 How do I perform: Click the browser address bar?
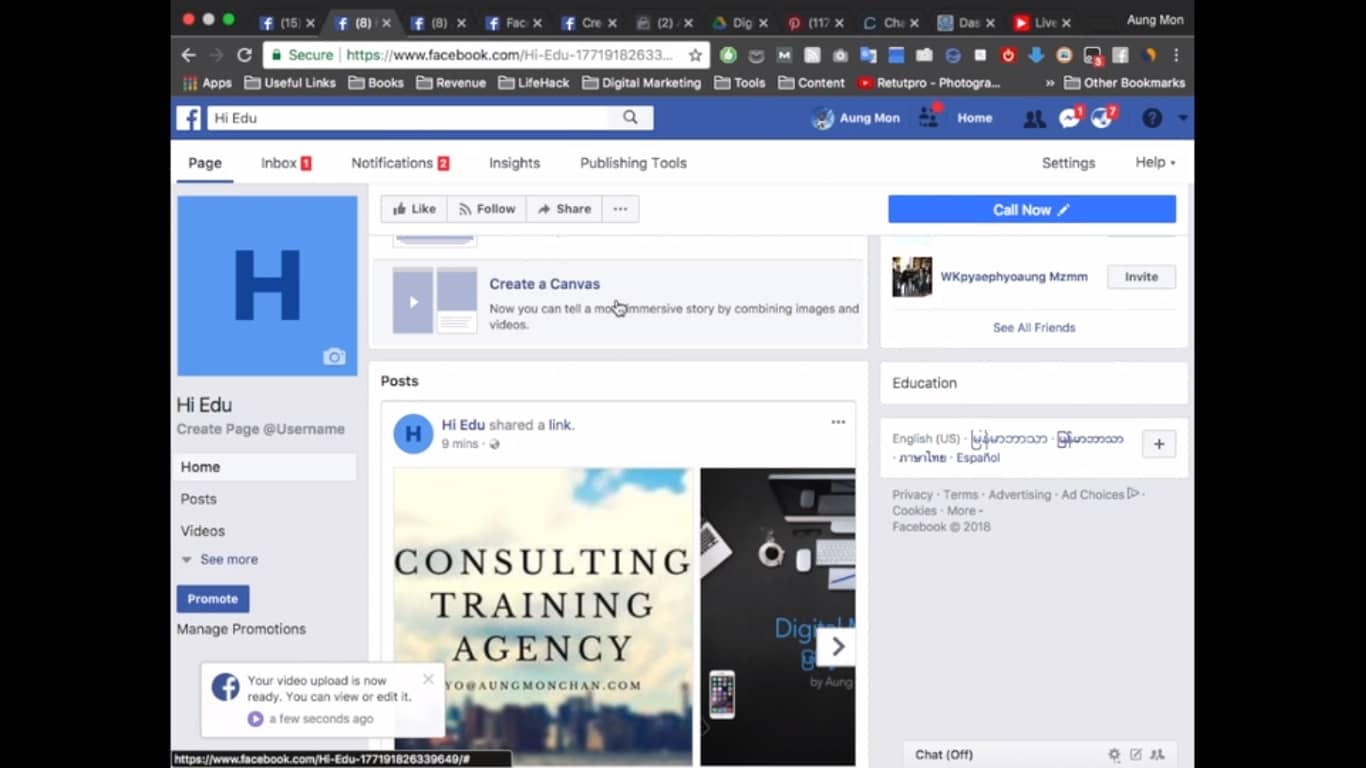pyautogui.click(x=510, y=55)
